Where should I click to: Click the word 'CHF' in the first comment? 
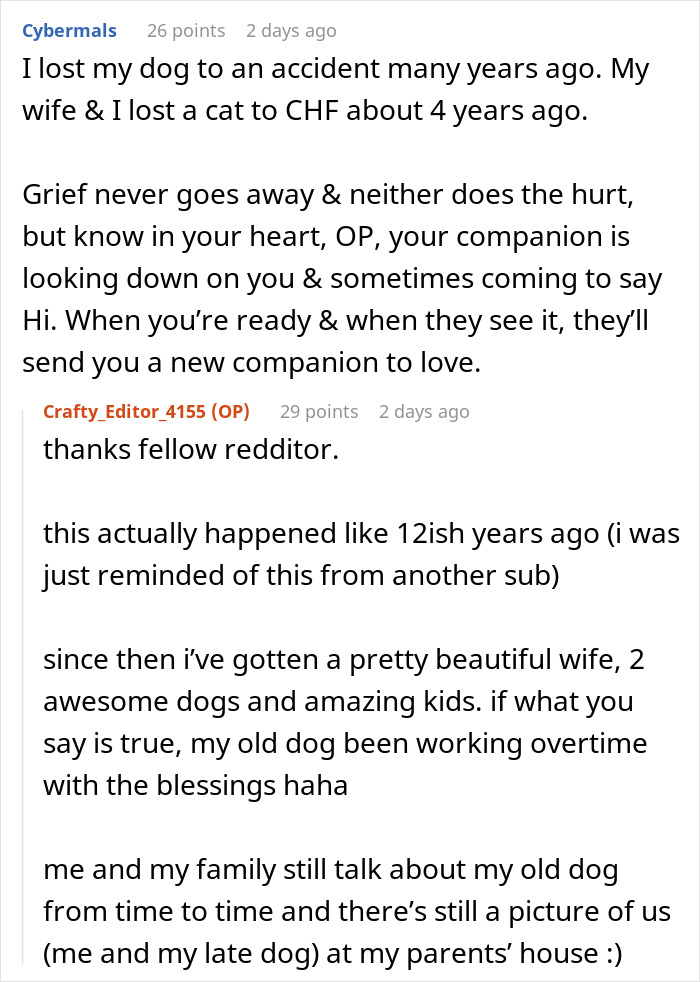[x=312, y=110]
